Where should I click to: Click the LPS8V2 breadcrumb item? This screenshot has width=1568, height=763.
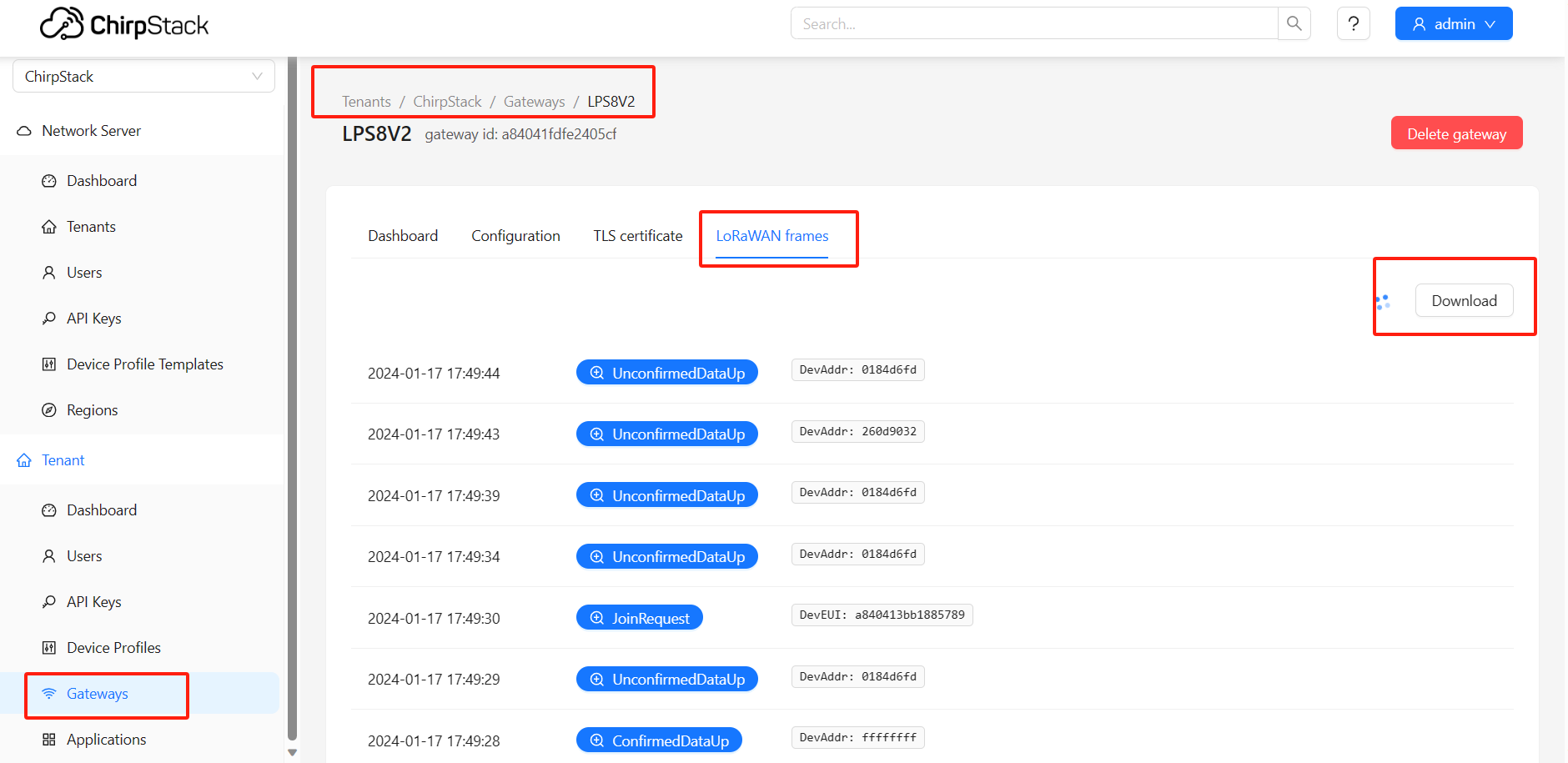(611, 102)
